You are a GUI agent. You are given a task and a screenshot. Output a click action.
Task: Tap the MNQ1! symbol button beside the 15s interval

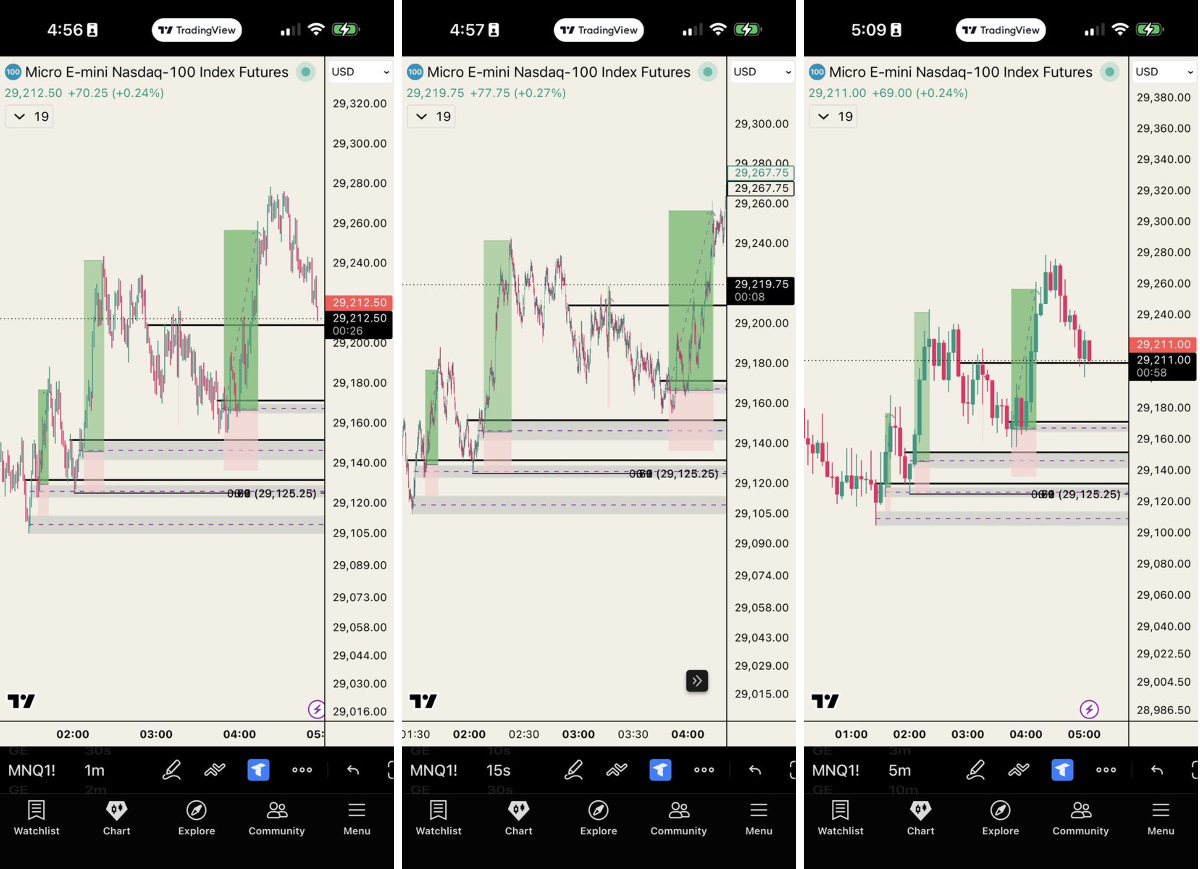coord(434,770)
